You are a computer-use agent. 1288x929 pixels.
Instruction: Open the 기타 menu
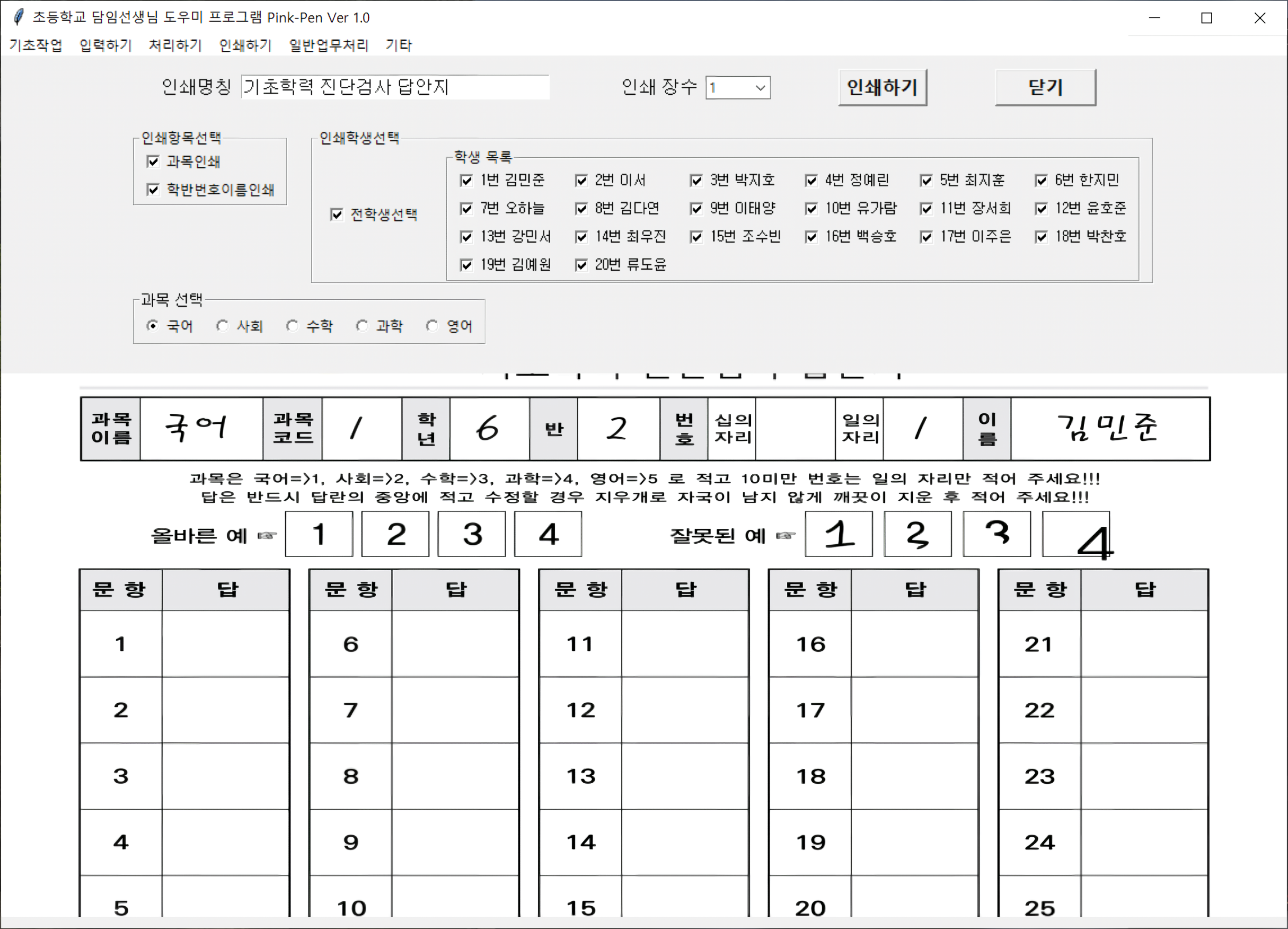[398, 45]
